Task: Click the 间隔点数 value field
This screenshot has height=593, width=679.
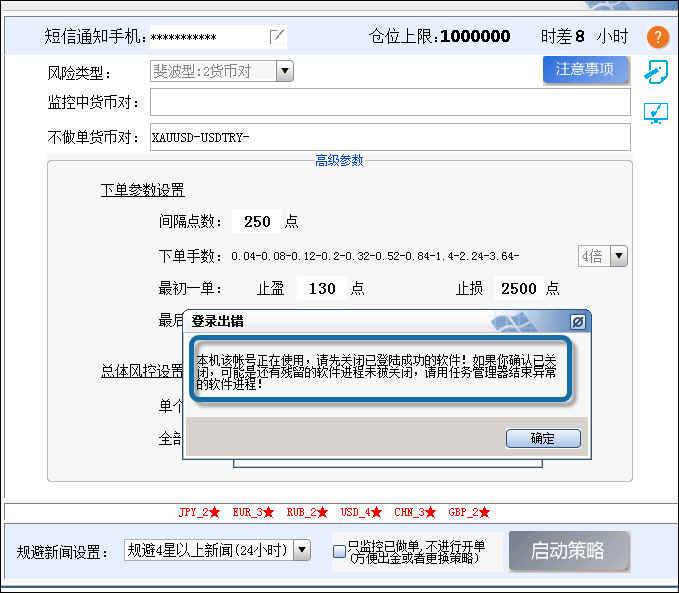Action: pos(257,222)
